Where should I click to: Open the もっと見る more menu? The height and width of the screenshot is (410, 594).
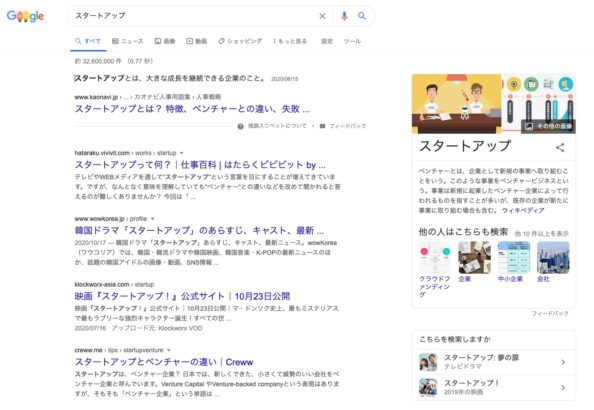[x=290, y=41]
